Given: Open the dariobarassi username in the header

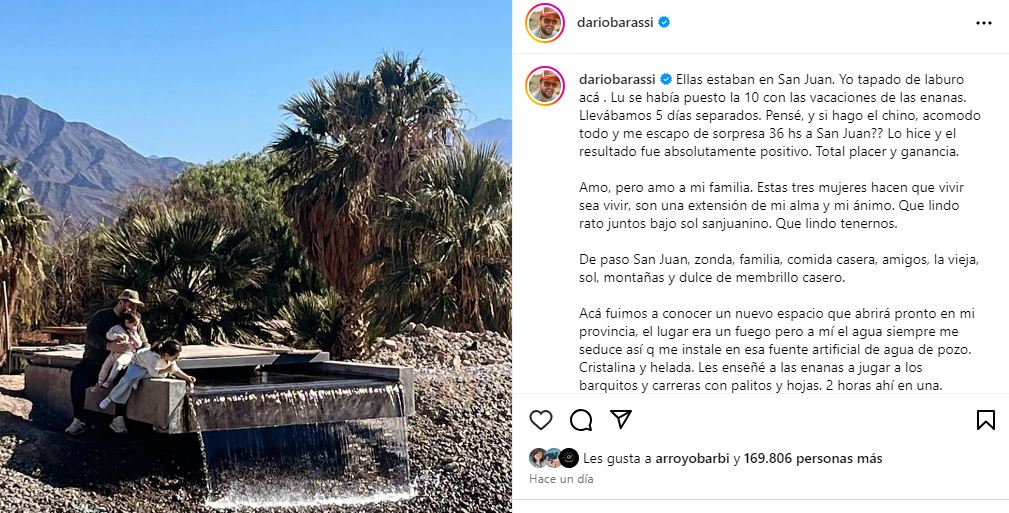Looking at the screenshot, I should click(615, 23).
